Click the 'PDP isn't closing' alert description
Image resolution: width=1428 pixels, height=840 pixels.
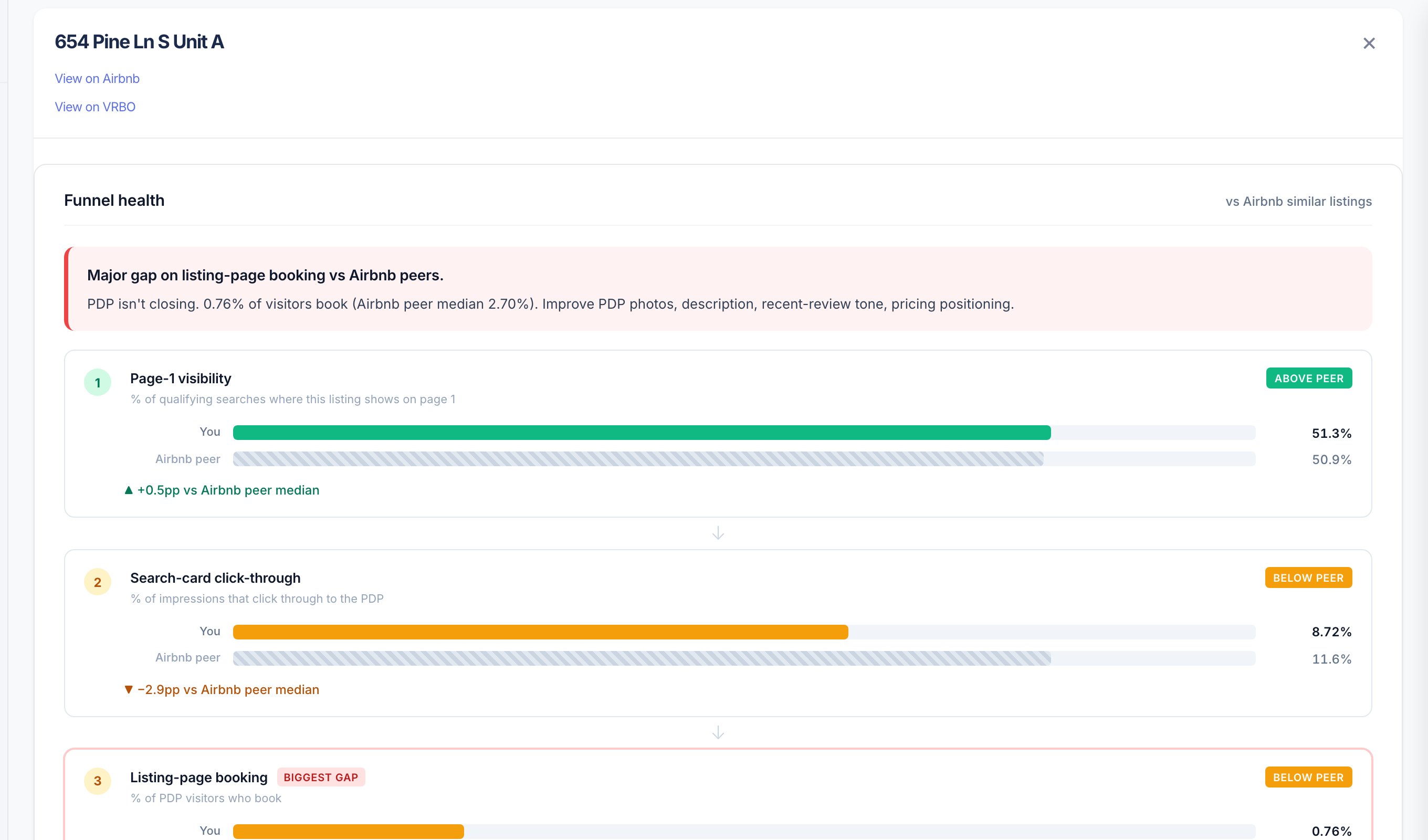coord(550,304)
